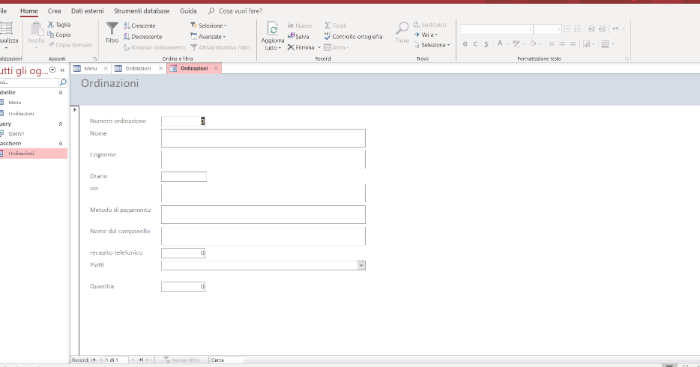
Task: Open the navigation pane category dropdown
Action: coord(53,70)
